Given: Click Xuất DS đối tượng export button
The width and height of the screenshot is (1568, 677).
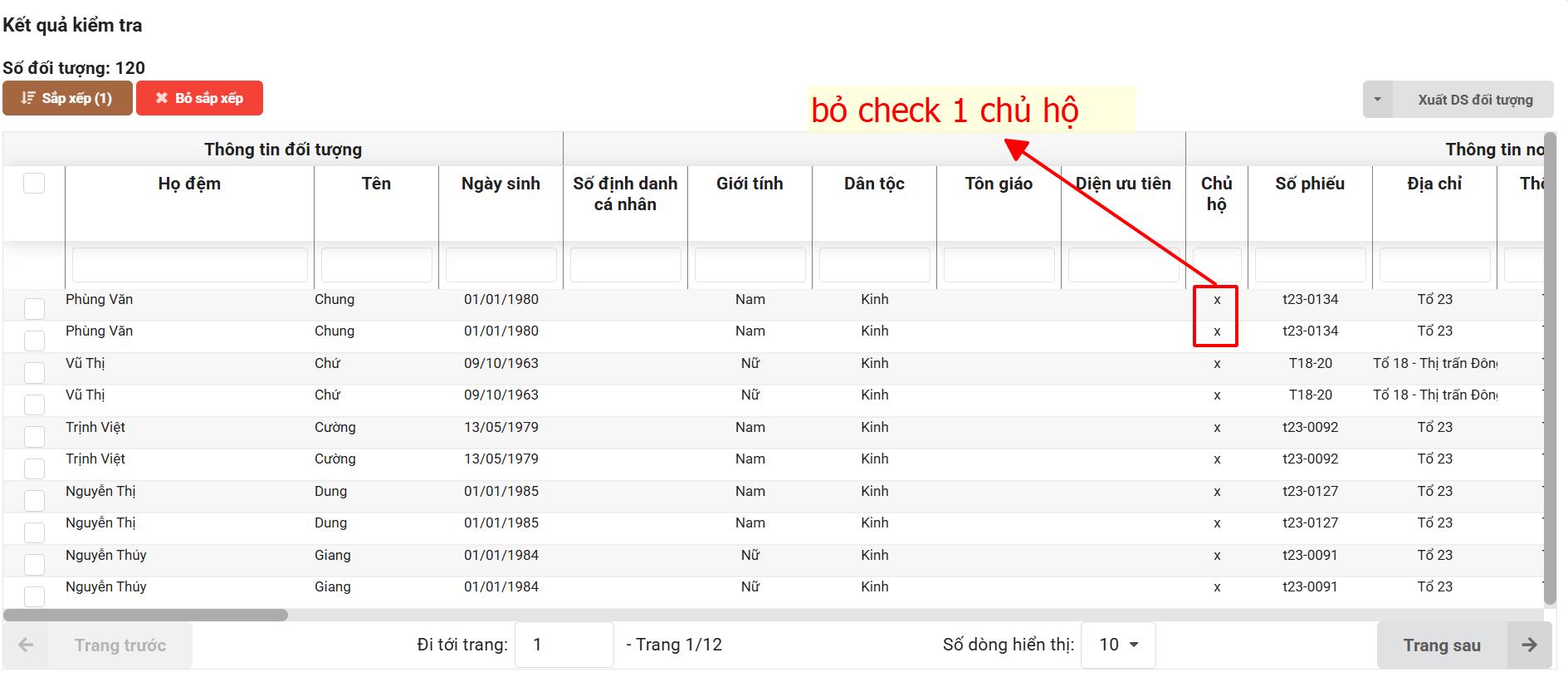Looking at the screenshot, I should pos(1474,100).
